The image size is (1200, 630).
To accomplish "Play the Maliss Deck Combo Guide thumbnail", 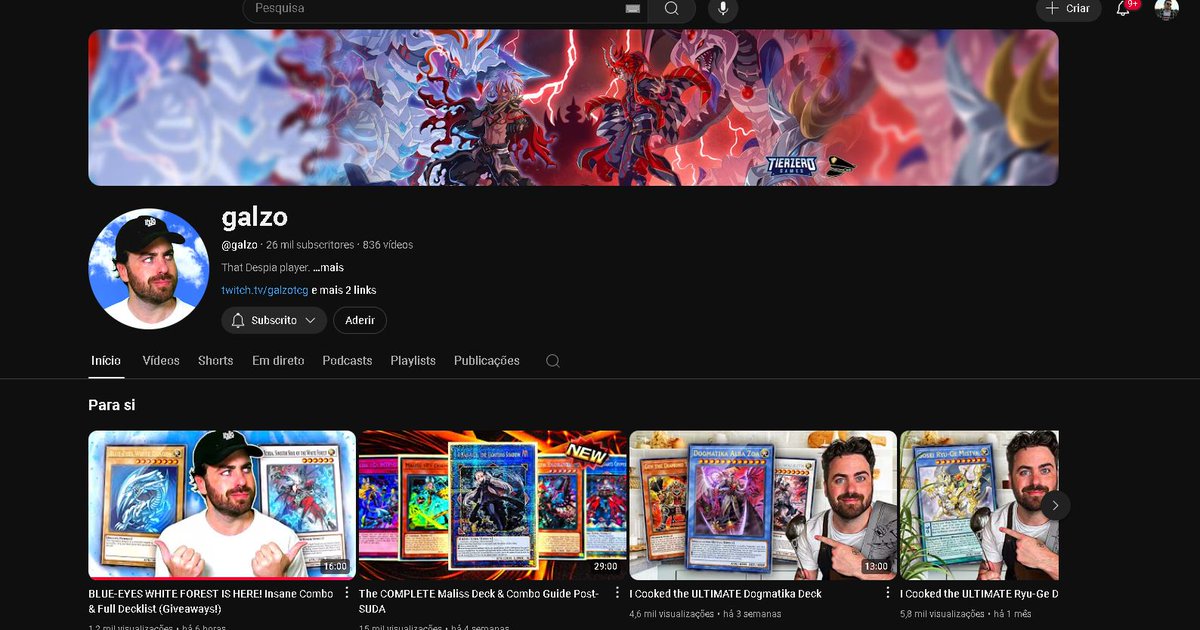I will 493,505.
